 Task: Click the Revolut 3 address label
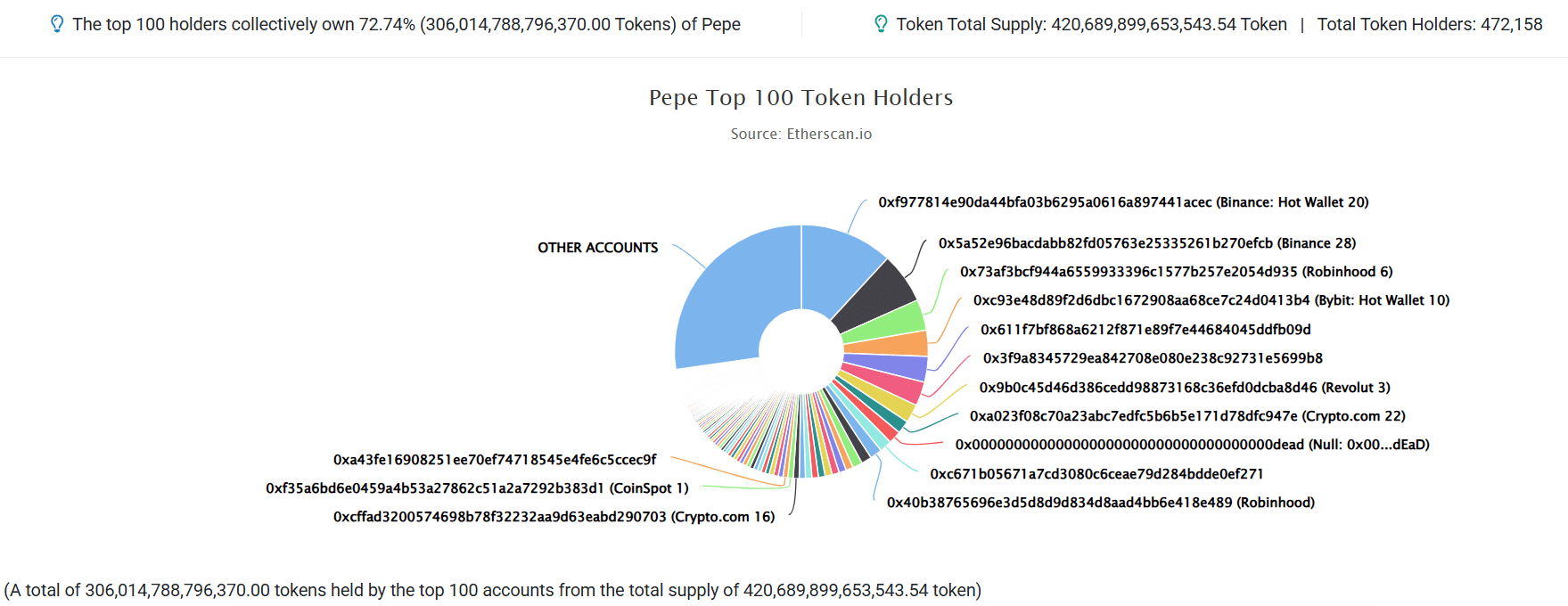[x=1184, y=388]
